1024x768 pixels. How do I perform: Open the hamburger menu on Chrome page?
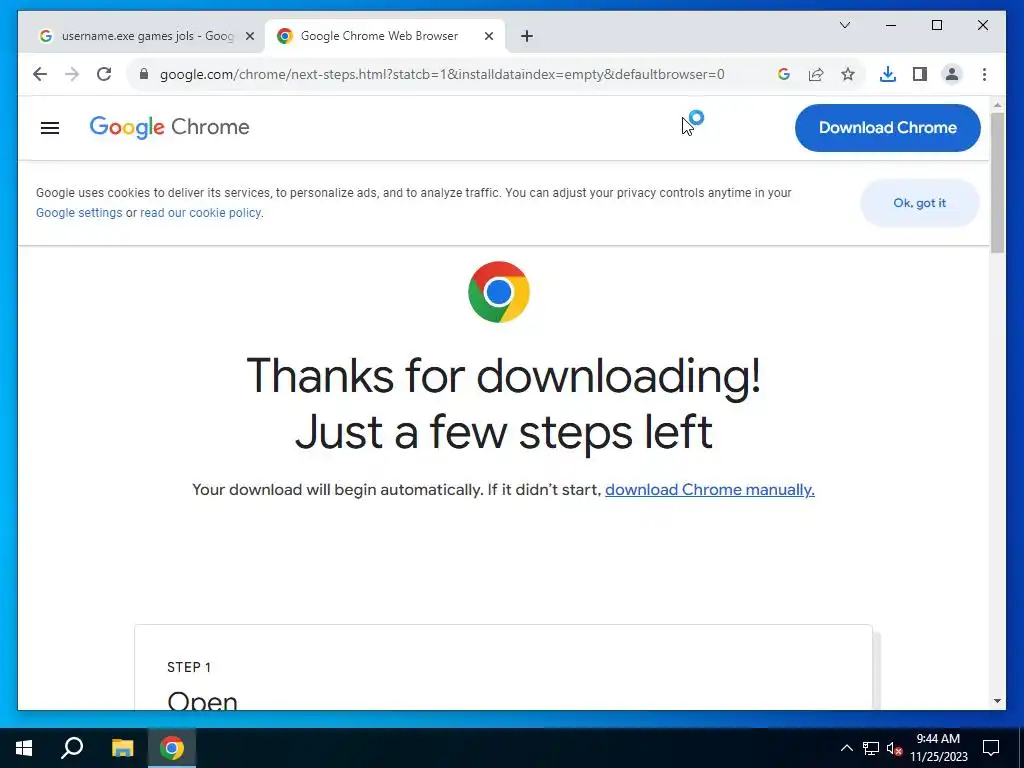point(50,128)
